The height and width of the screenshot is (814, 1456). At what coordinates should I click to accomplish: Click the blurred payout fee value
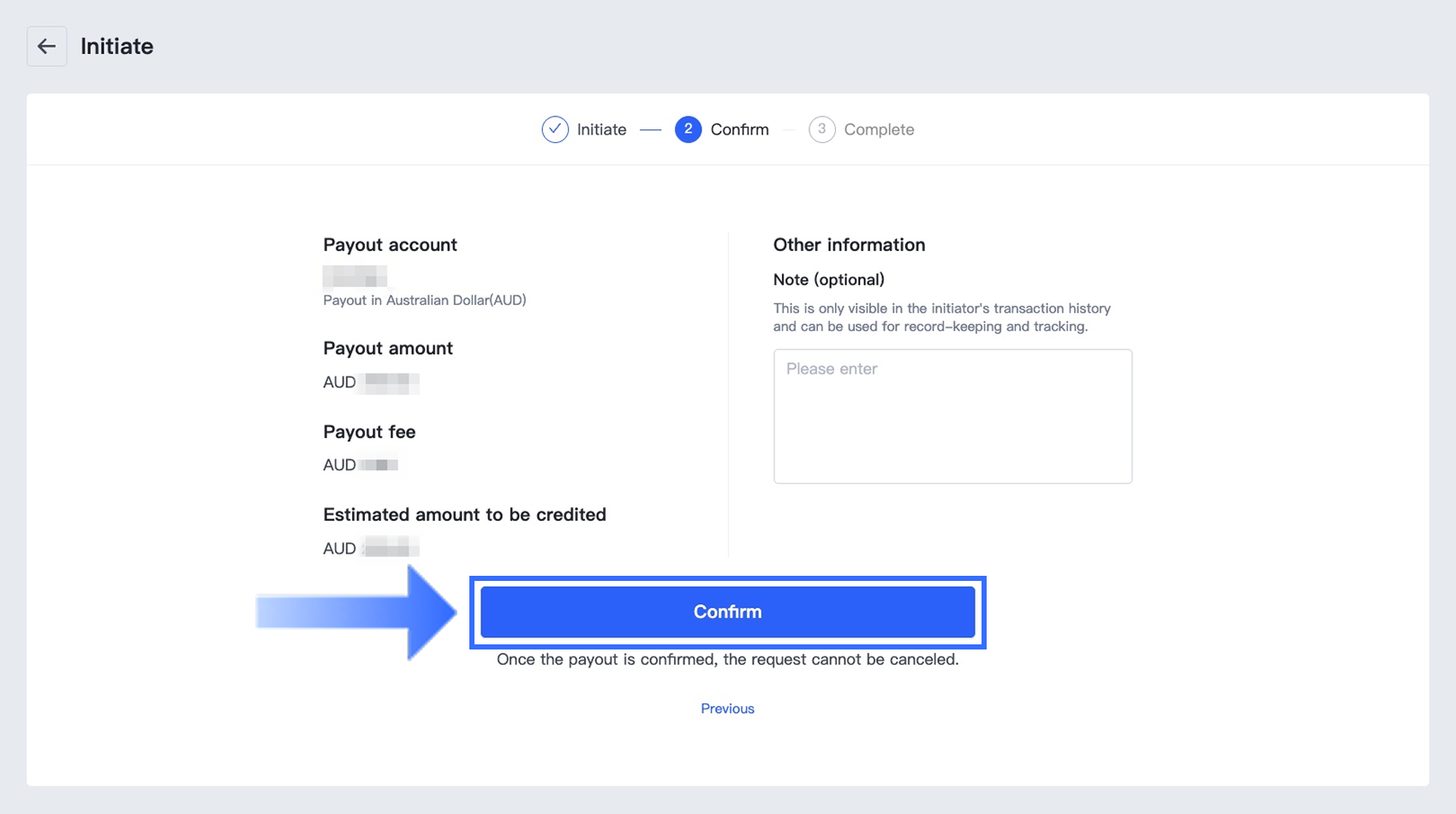point(379,465)
